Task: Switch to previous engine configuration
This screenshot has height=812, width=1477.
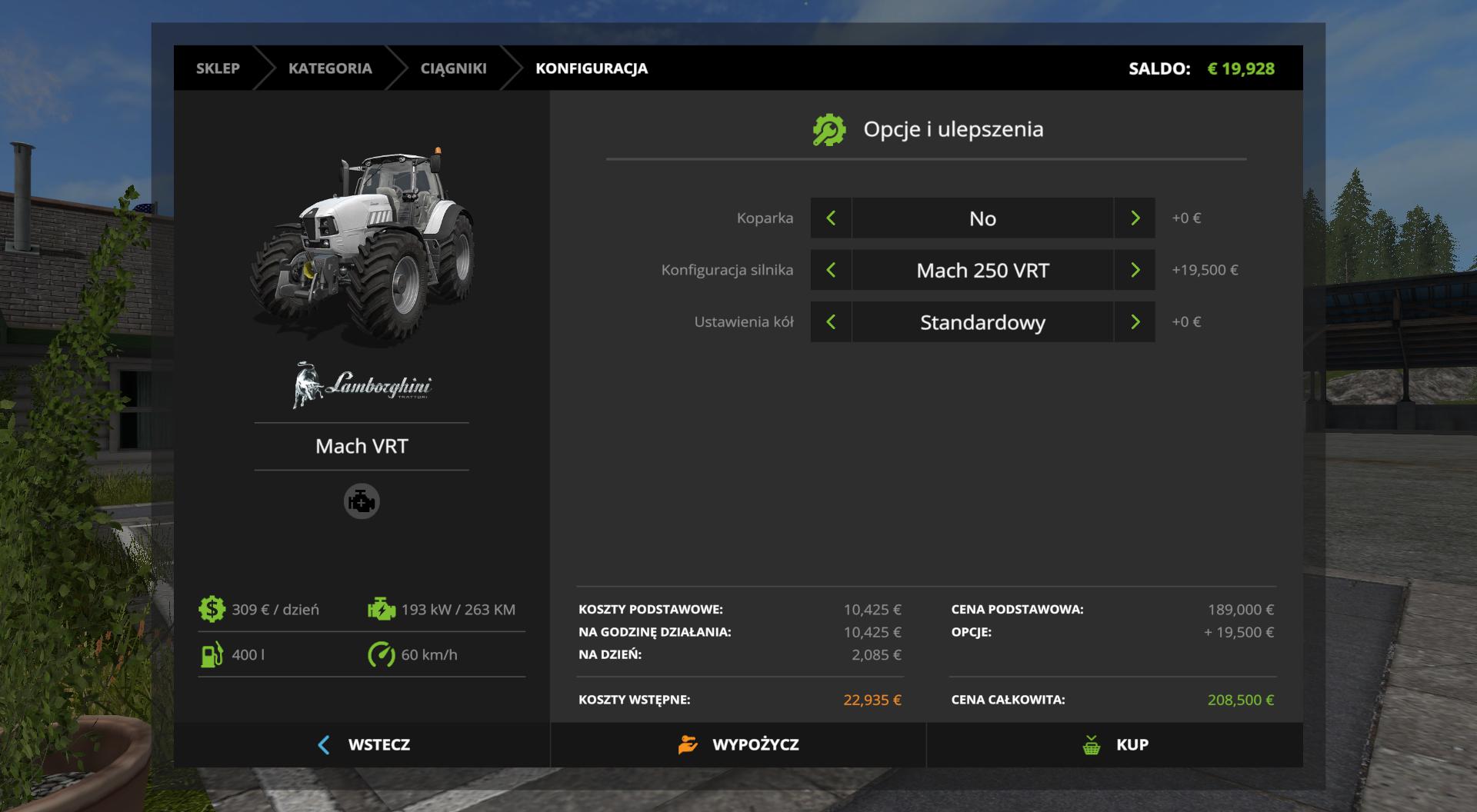Action: tap(831, 270)
